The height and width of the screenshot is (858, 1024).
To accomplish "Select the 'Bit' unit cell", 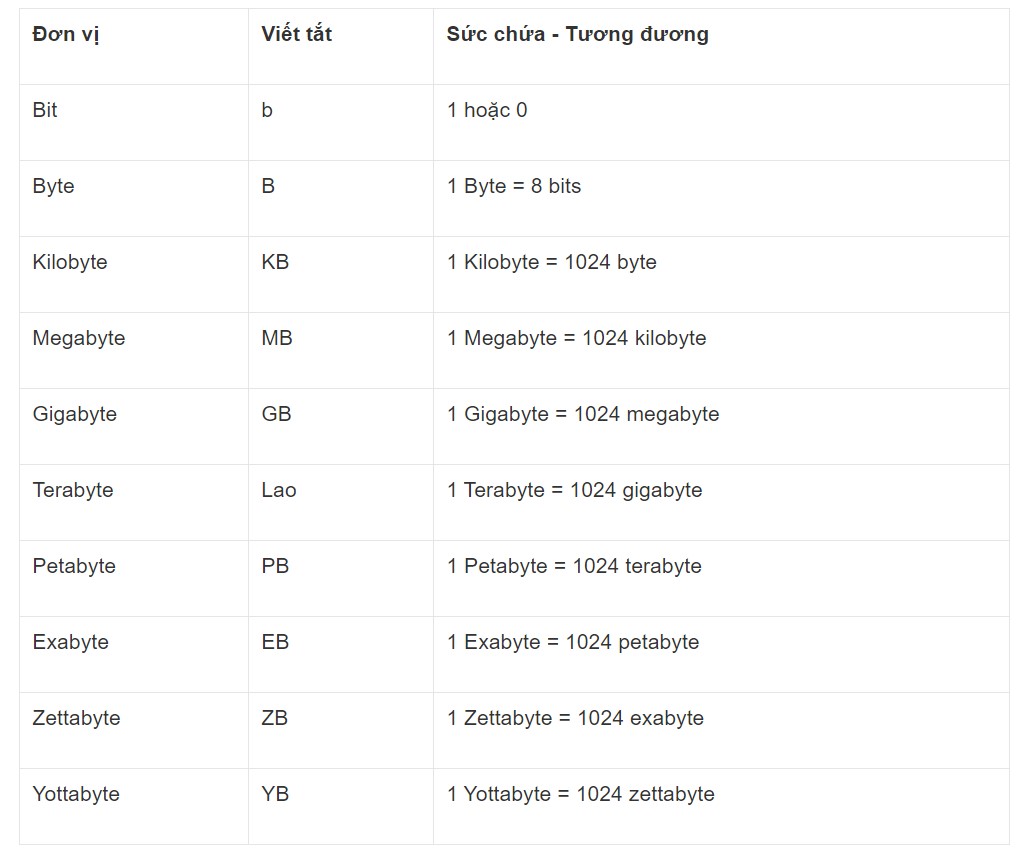I will 45,111.
